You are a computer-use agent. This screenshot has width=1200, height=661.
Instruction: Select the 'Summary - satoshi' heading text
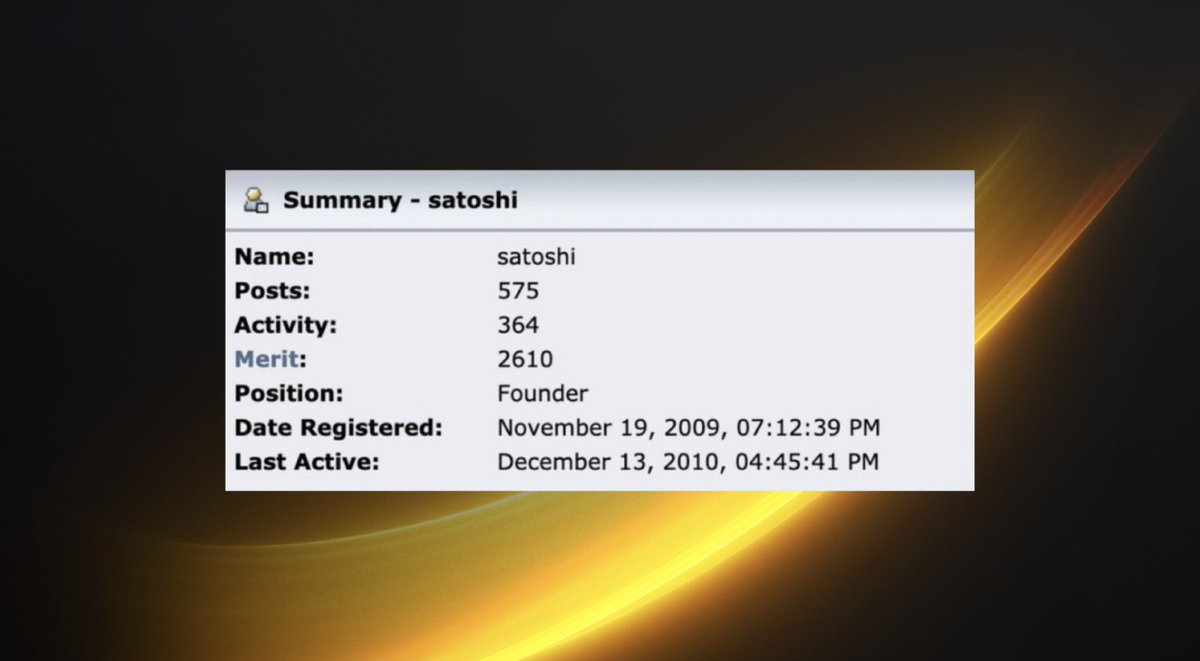(400, 200)
